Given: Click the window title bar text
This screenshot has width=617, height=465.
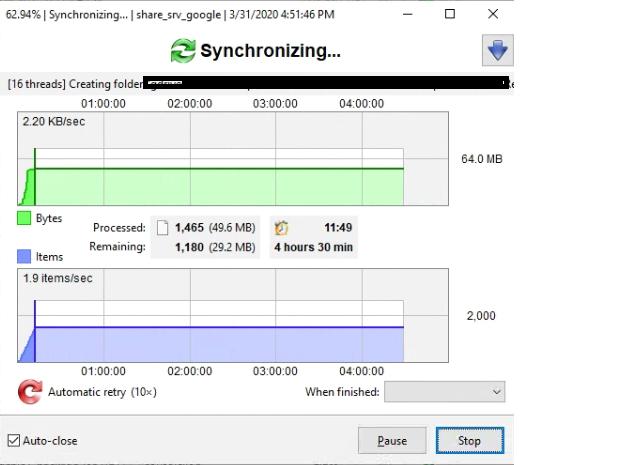Looking at the screenshot, I should point(170,15).
